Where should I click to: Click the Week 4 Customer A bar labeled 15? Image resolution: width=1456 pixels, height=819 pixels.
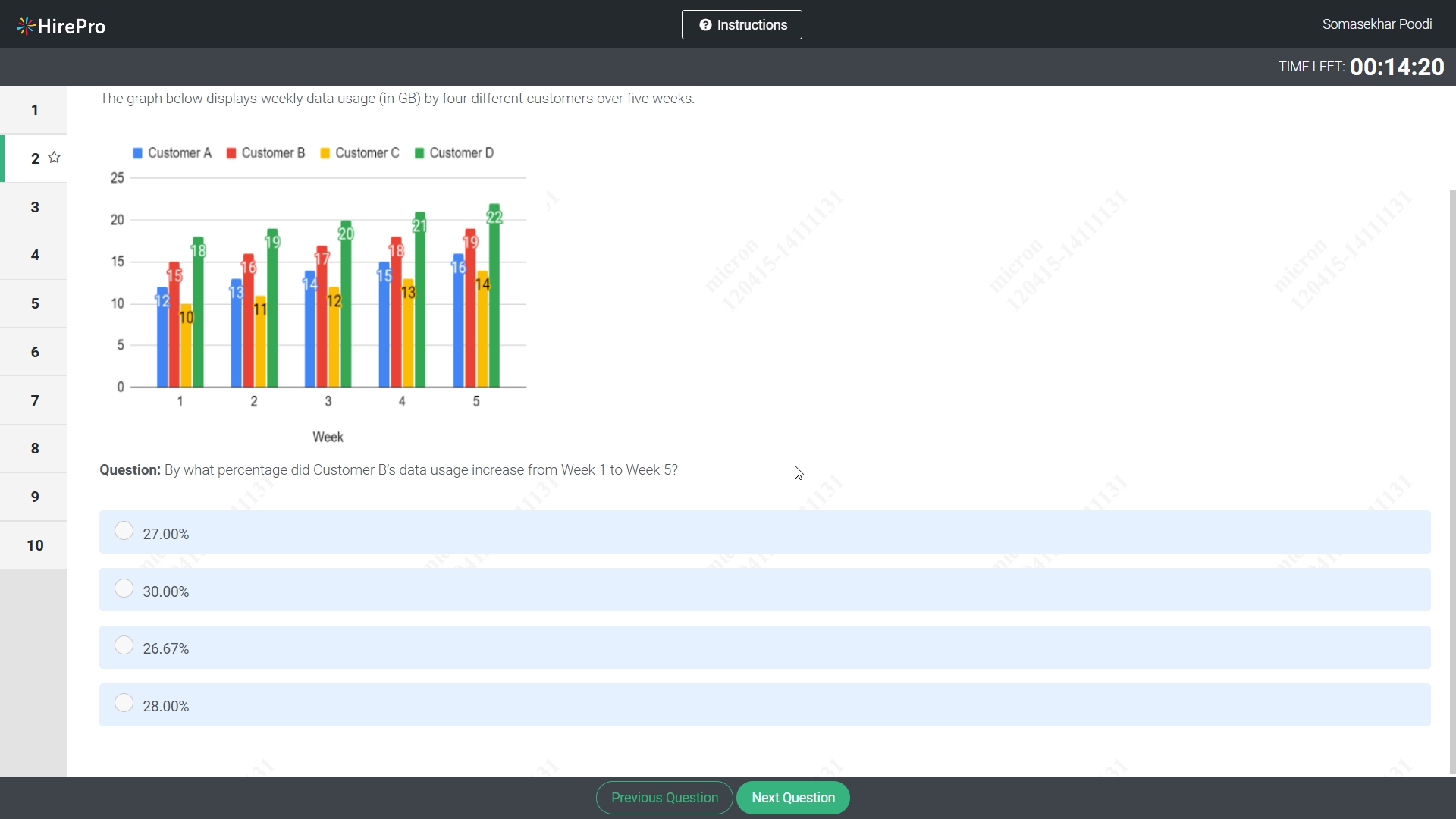384,325
